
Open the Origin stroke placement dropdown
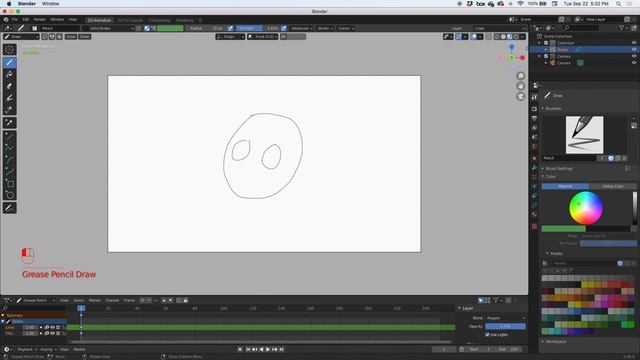230,37
